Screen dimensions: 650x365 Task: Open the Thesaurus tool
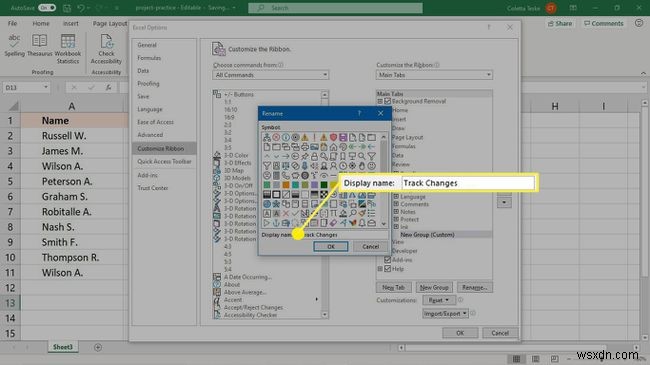click(x=40, y=45)
